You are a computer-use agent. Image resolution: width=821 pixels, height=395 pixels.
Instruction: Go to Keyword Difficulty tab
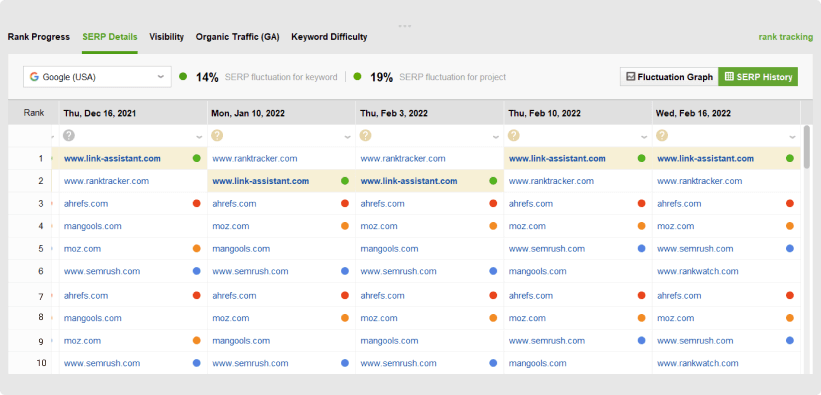[329, 37]
